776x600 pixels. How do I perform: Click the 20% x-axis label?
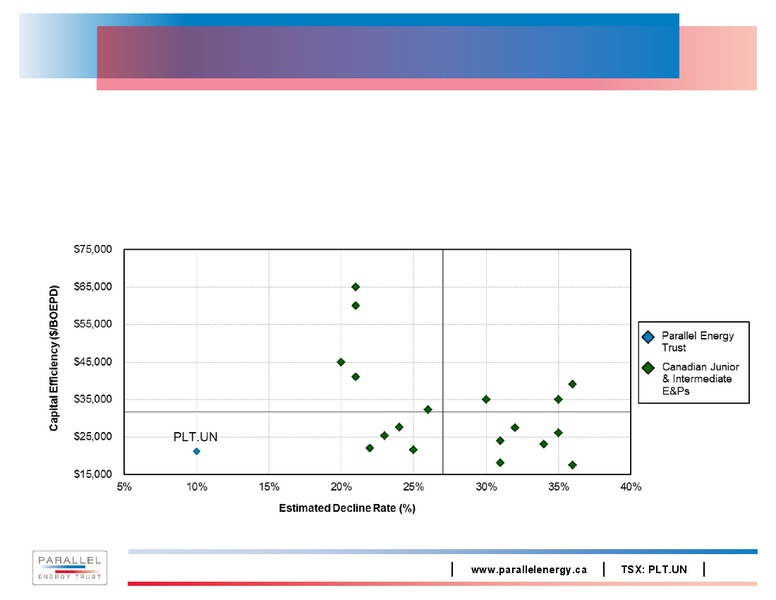click(x=341, y=487)
